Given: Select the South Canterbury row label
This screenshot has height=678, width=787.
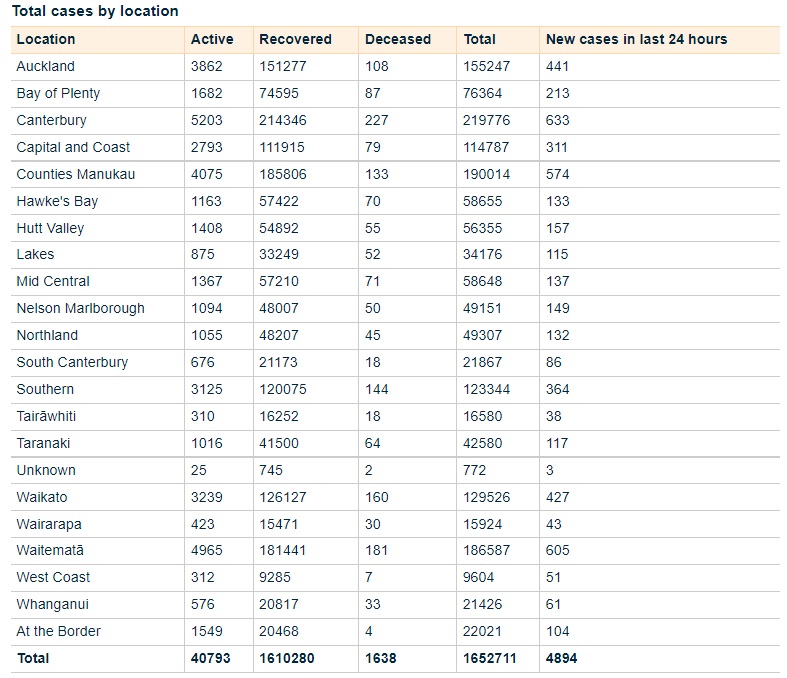Looking at the screenshot, I should pos(72,362).
